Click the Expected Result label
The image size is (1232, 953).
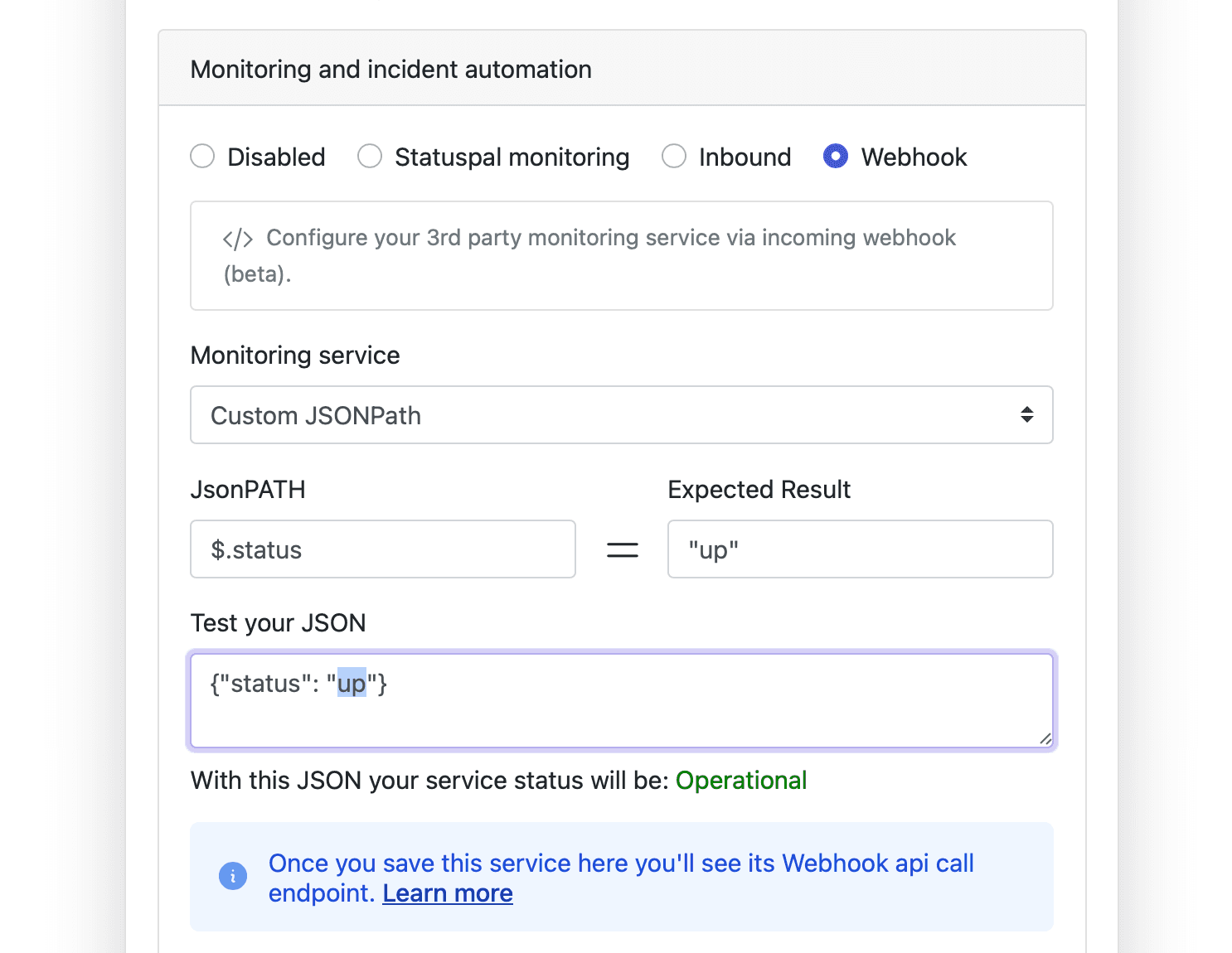pyautogui.click(x=759, y=490)
